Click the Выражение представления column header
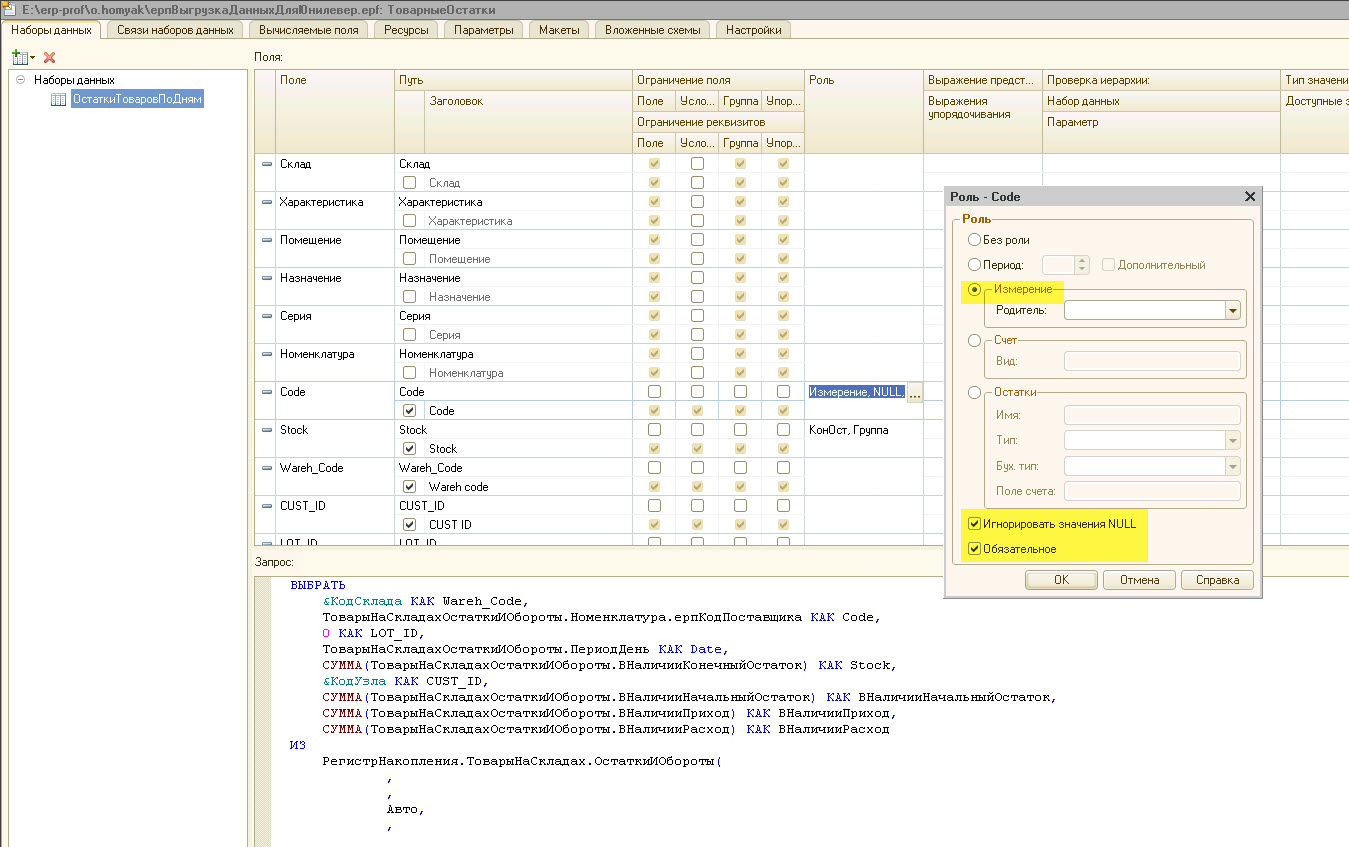This screenshot has width=1349, height=847. [983, 80]
